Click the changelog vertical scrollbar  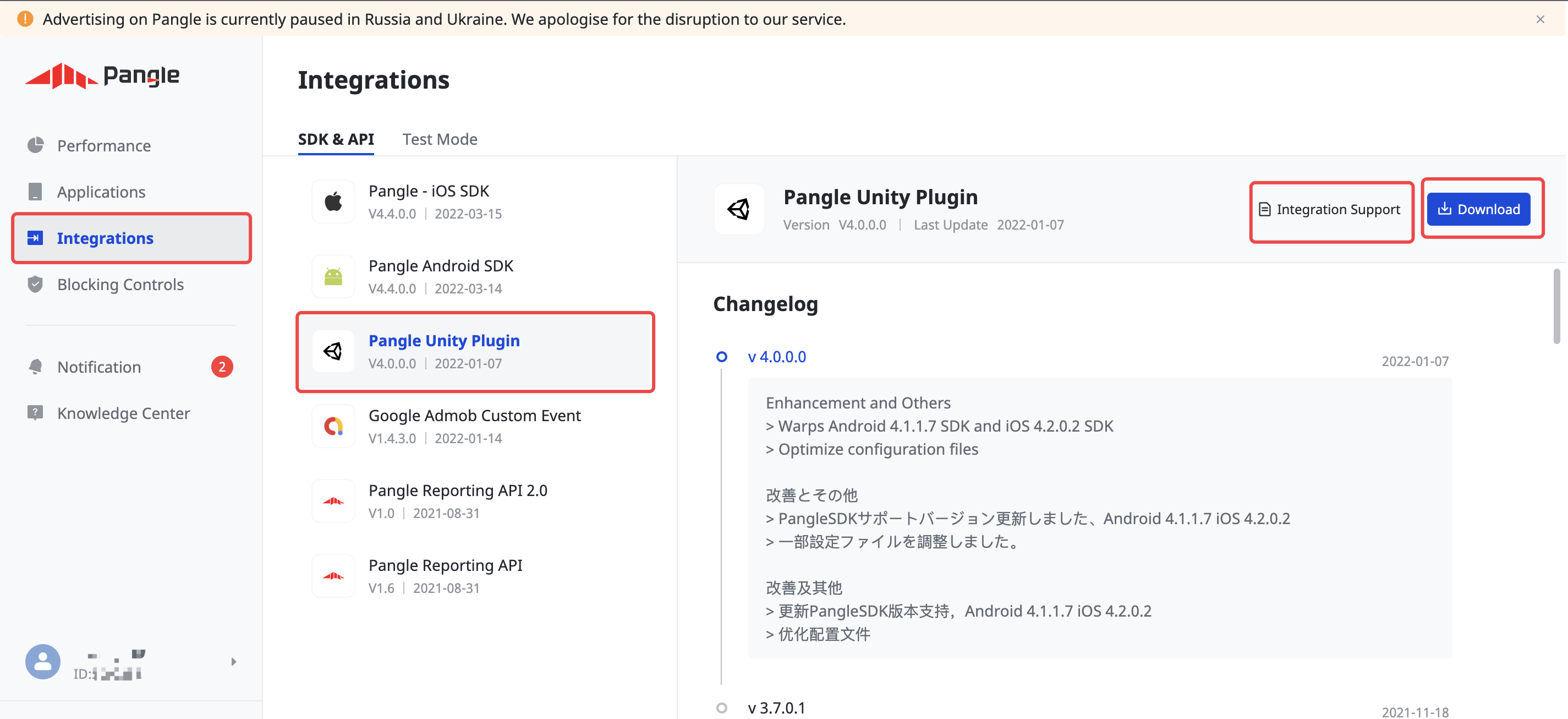tap(1556, 307)
